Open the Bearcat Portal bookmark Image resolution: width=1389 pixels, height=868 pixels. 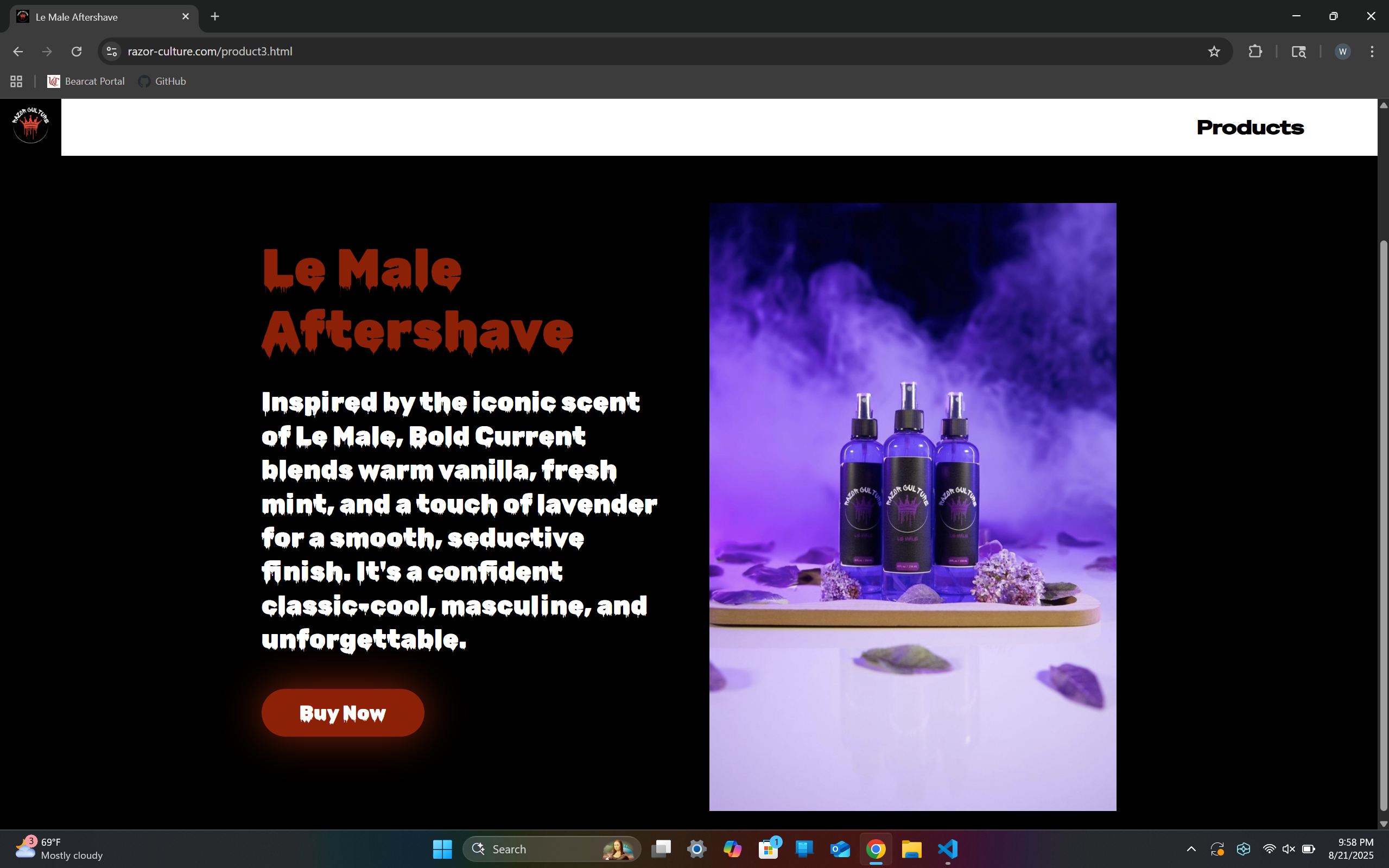[86, 81]
